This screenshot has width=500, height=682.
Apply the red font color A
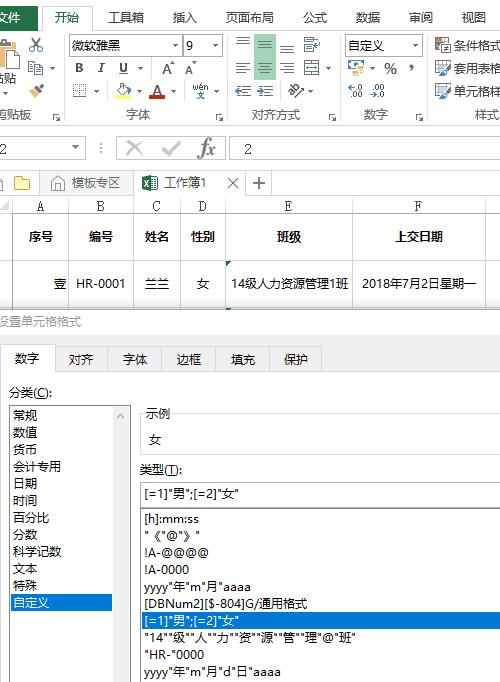(x=157, y=91)
